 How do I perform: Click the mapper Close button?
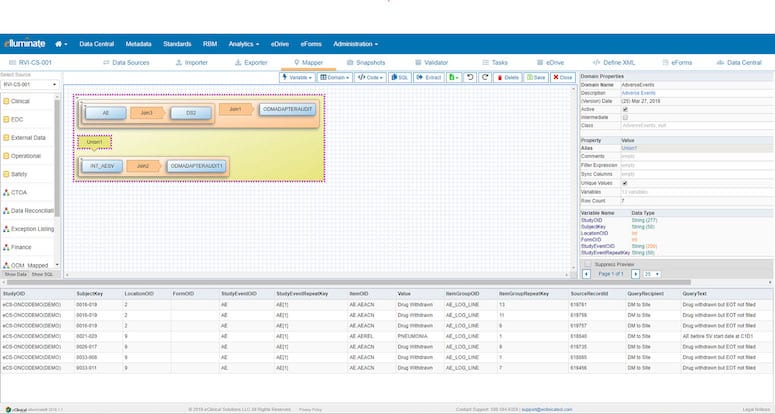[x=562, y=78]
